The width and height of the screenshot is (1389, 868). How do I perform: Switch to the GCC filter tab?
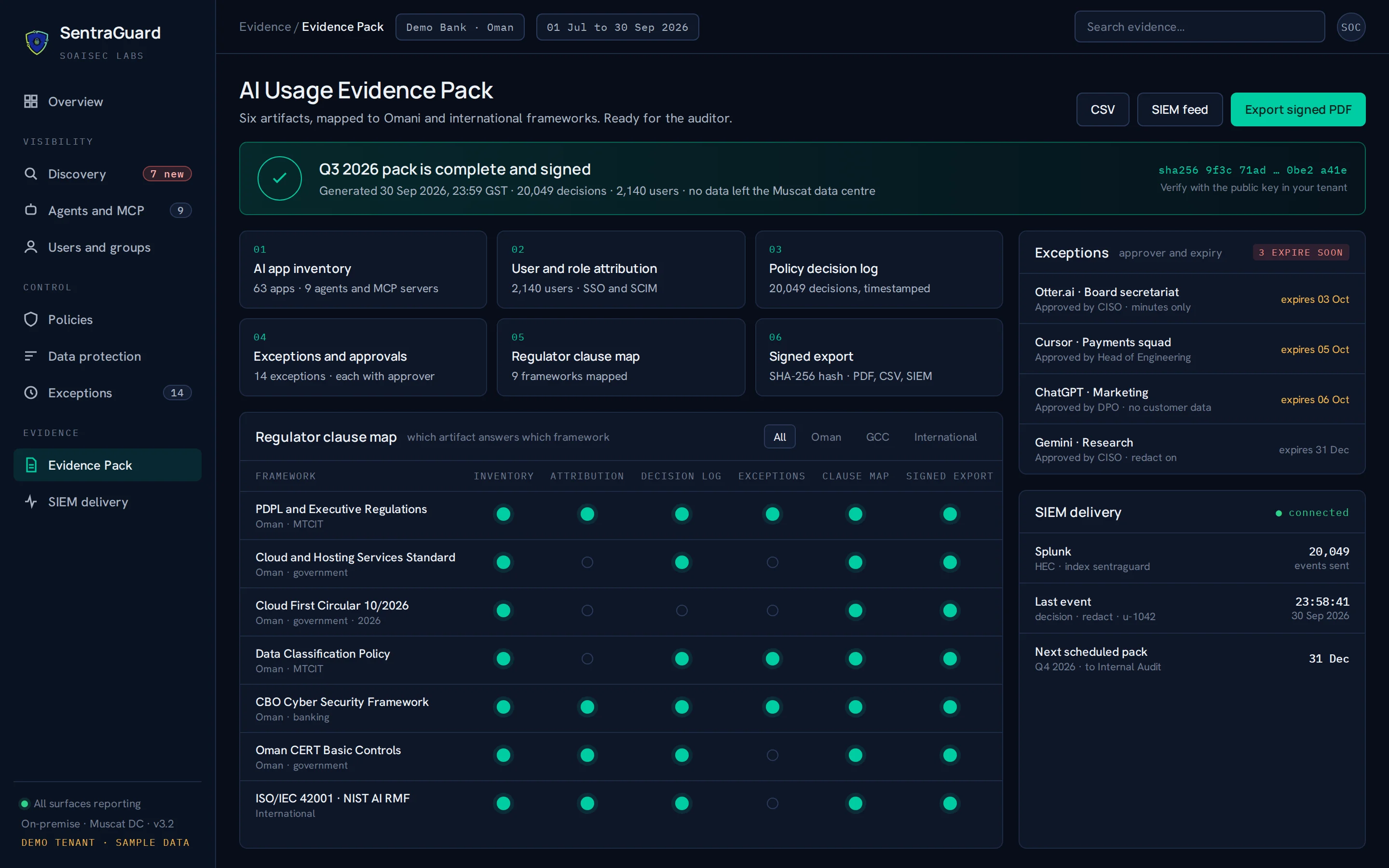[878, 437]
